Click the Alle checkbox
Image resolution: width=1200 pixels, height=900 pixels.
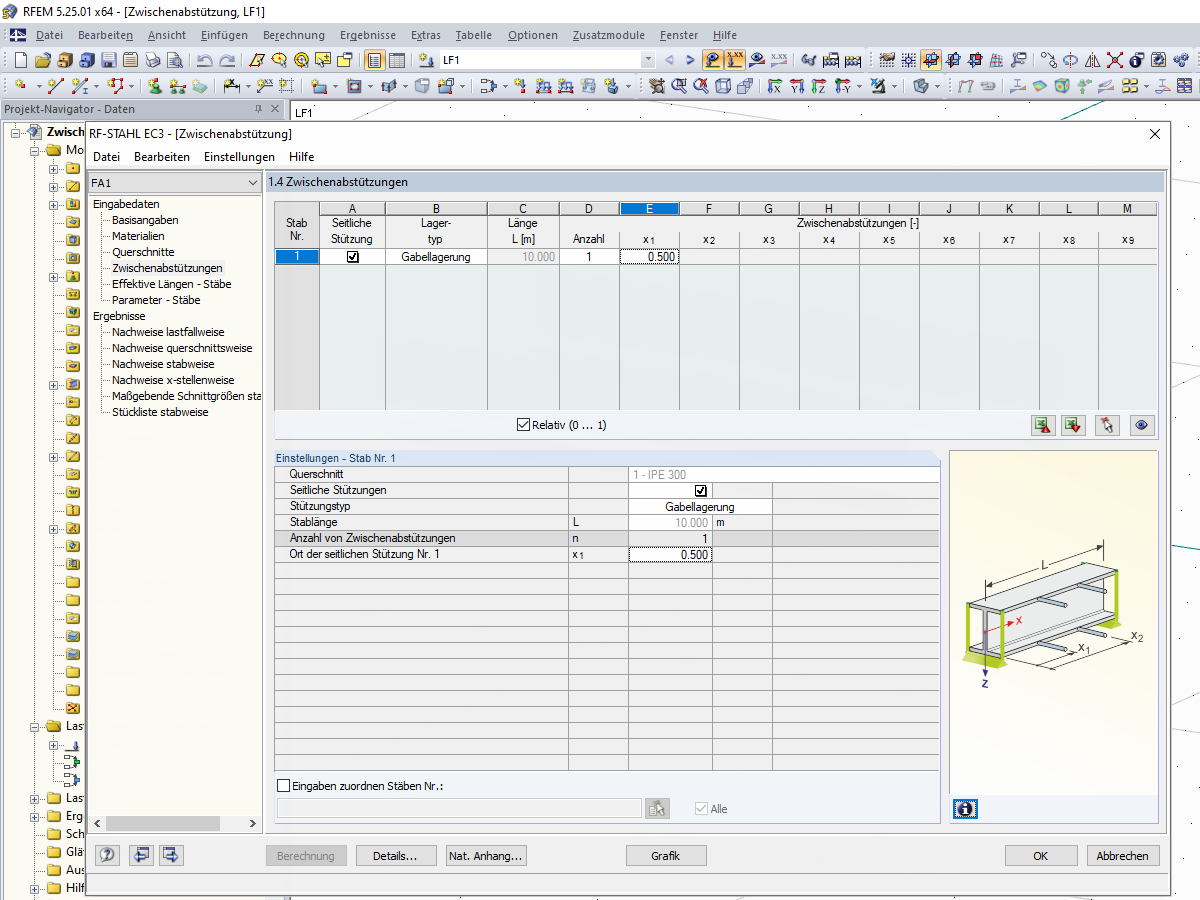701,809
